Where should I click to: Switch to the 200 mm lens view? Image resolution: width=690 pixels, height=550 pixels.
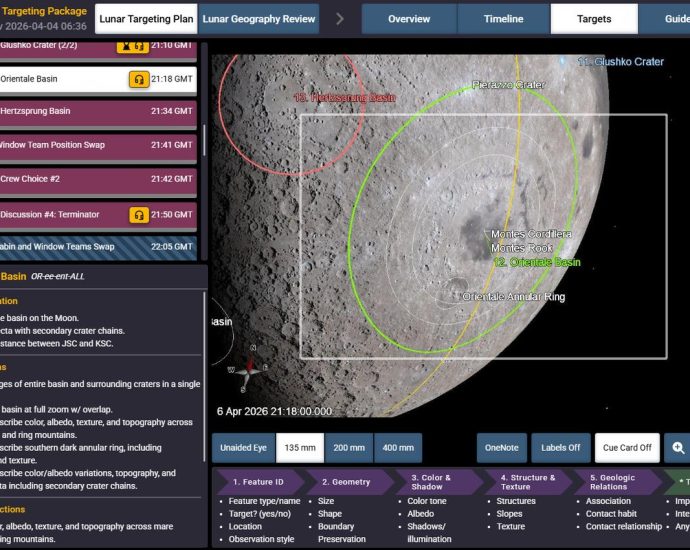349,448
